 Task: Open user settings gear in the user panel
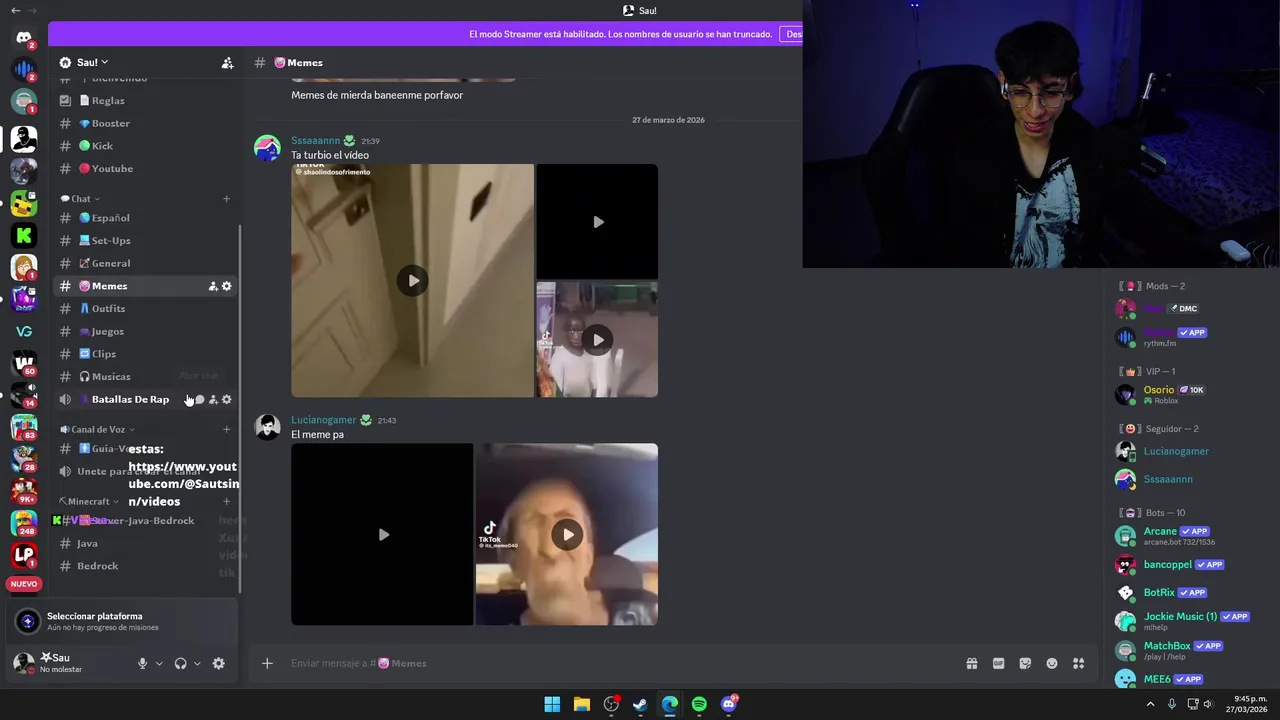[x=219, y=663]
